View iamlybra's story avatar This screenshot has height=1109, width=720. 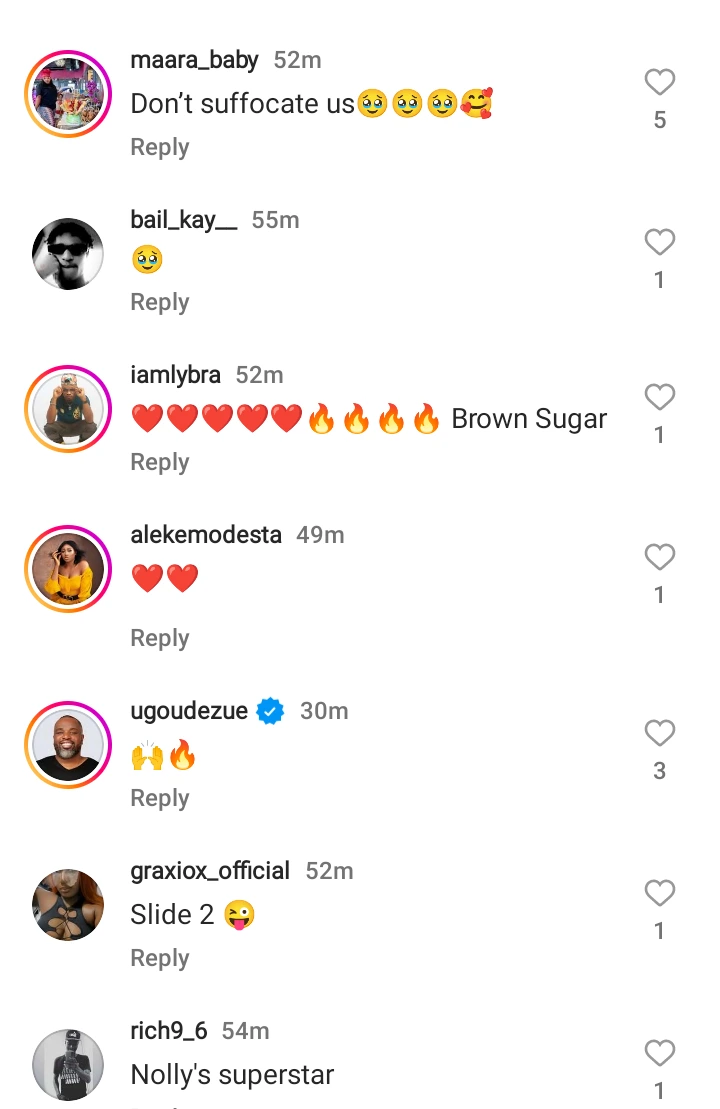pos(68,410)
